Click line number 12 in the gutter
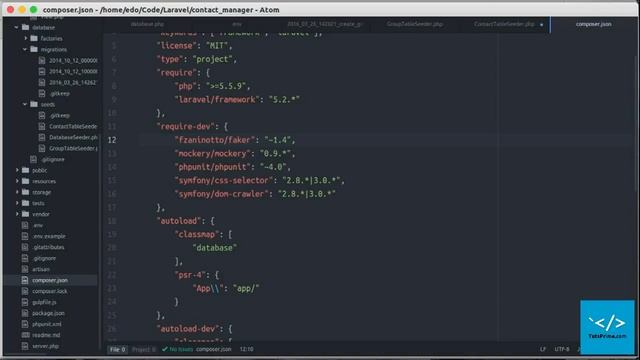The image size is (640, 360). point(112,140)
